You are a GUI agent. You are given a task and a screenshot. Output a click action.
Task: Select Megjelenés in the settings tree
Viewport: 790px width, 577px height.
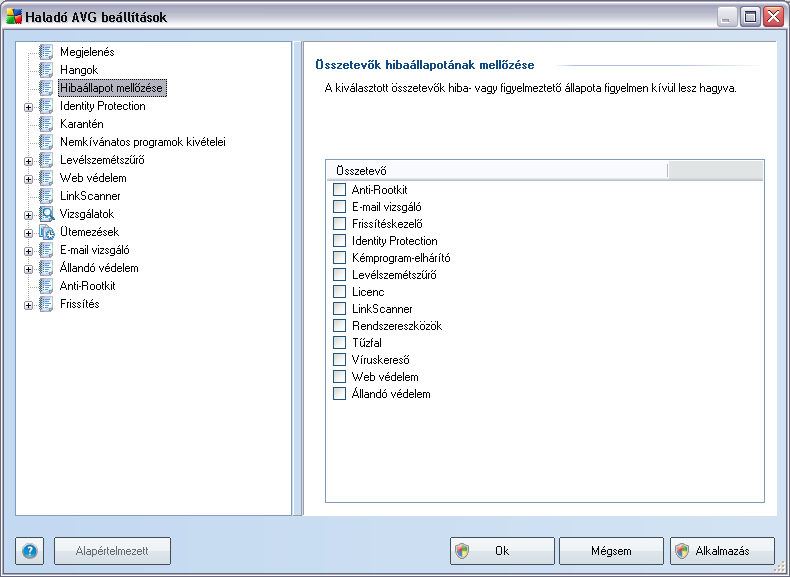[87, 52]
